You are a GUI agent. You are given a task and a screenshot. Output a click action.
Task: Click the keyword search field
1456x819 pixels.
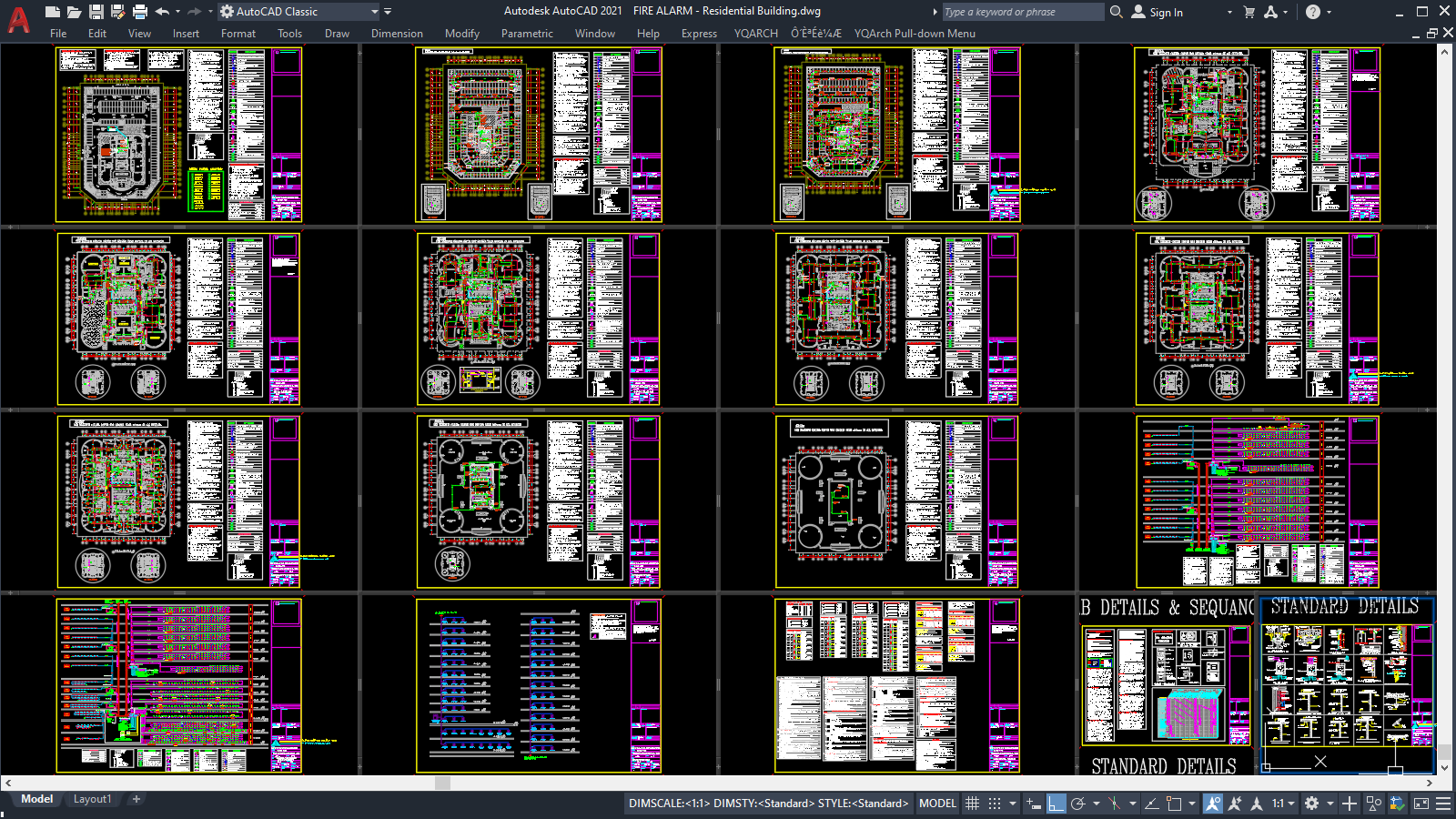[x=1021, y=11]
